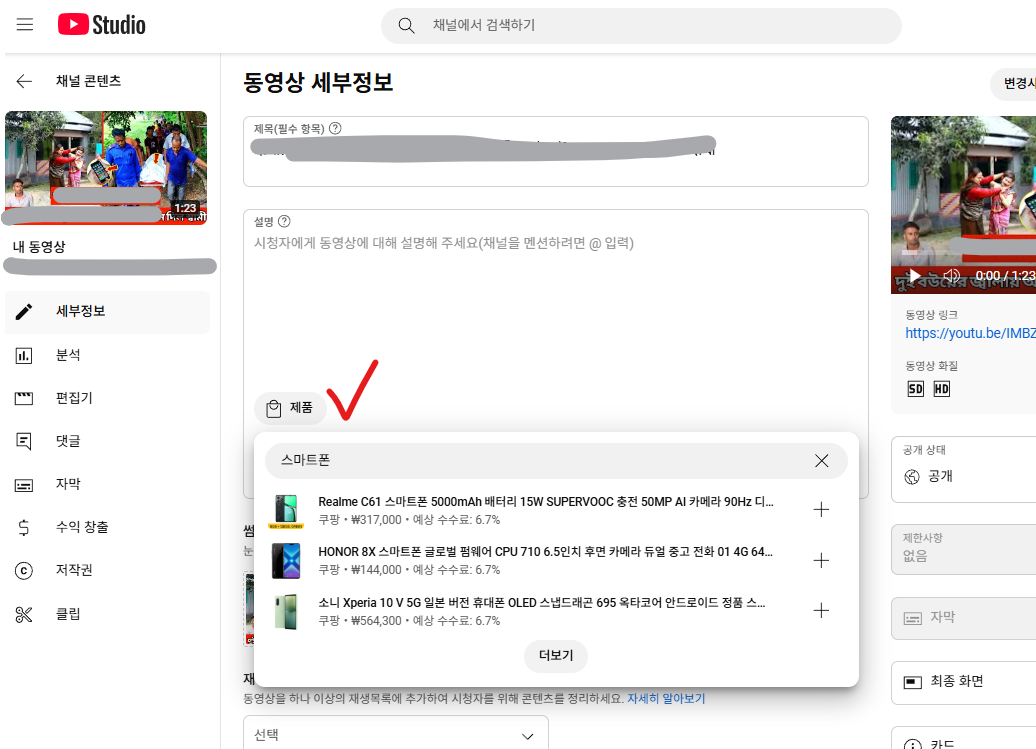
Task: Click the title help question icon
Action: click(335, 128)
